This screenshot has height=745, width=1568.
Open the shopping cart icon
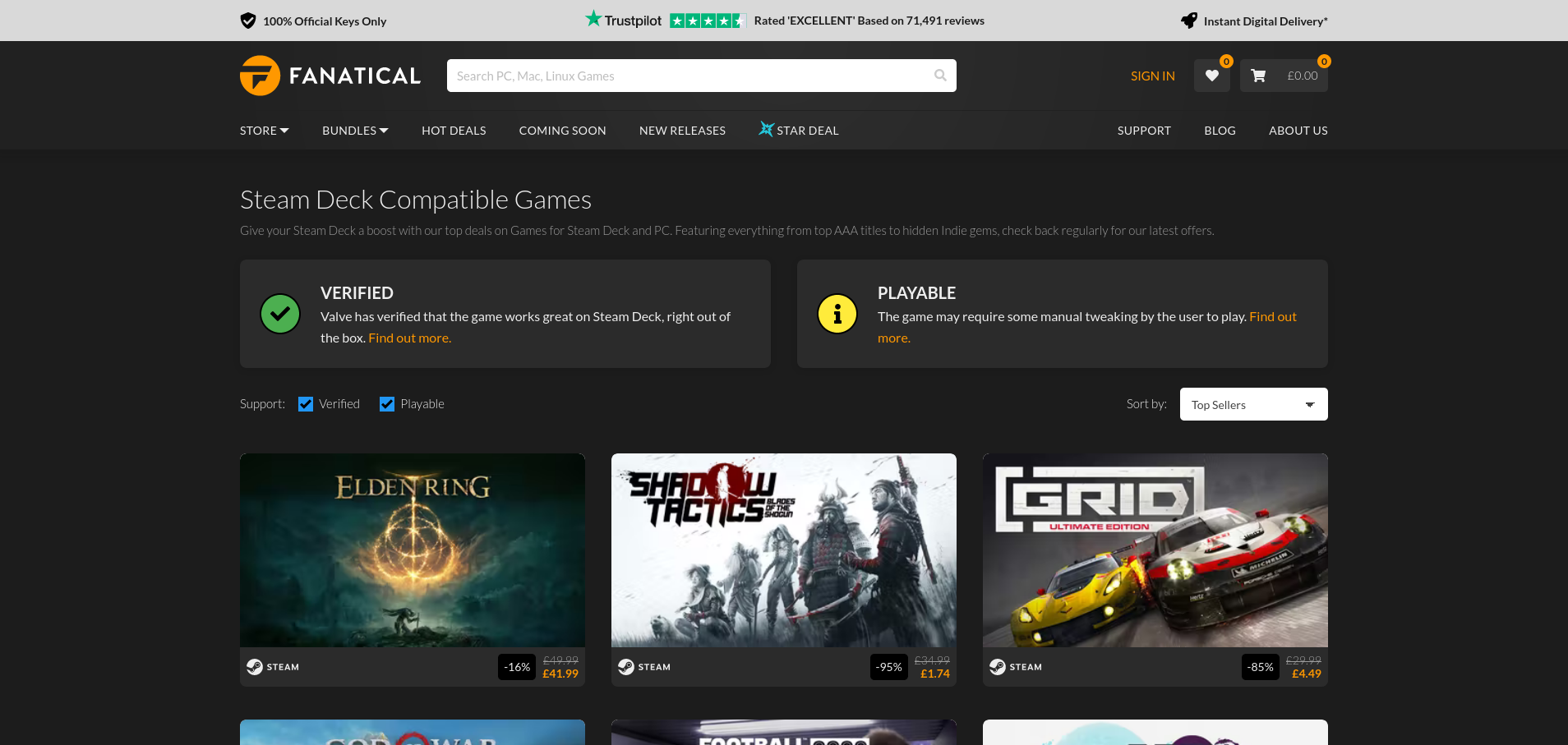1258,76
